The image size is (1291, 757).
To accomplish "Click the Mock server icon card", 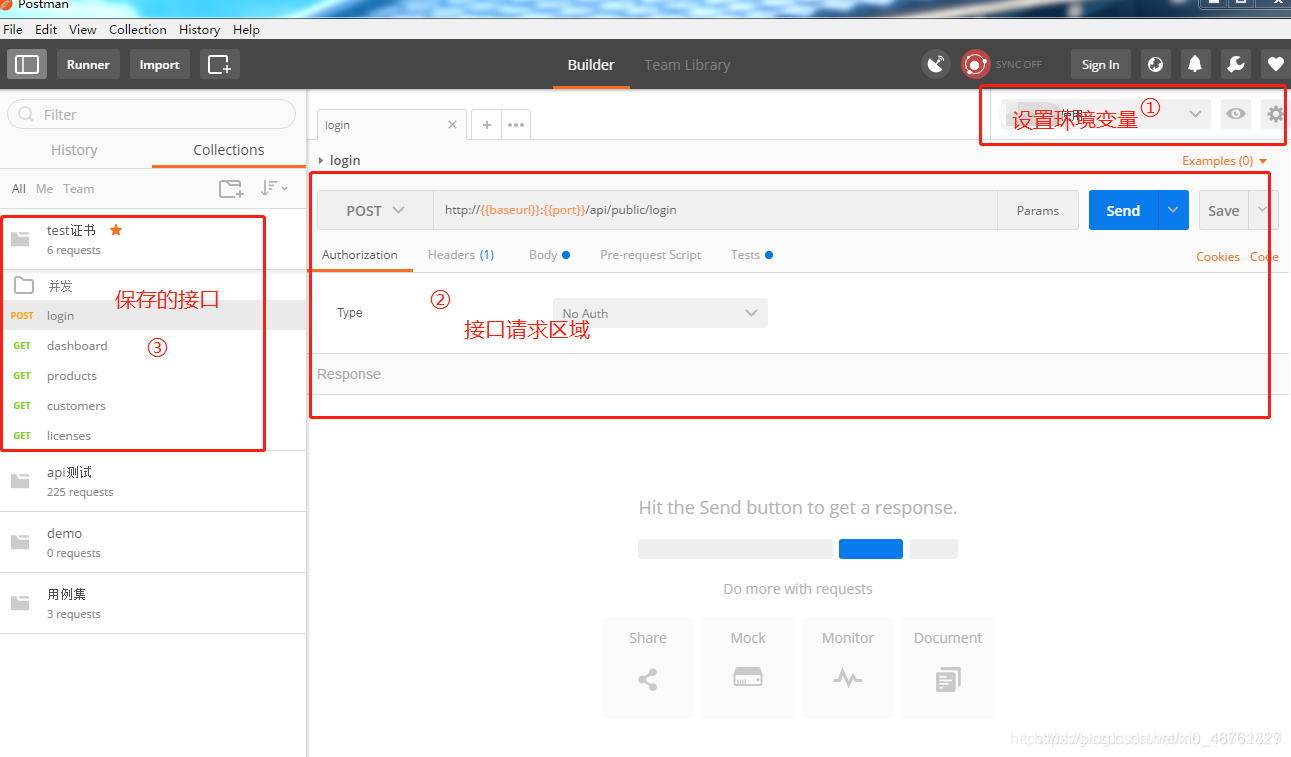I will point(748,667).
